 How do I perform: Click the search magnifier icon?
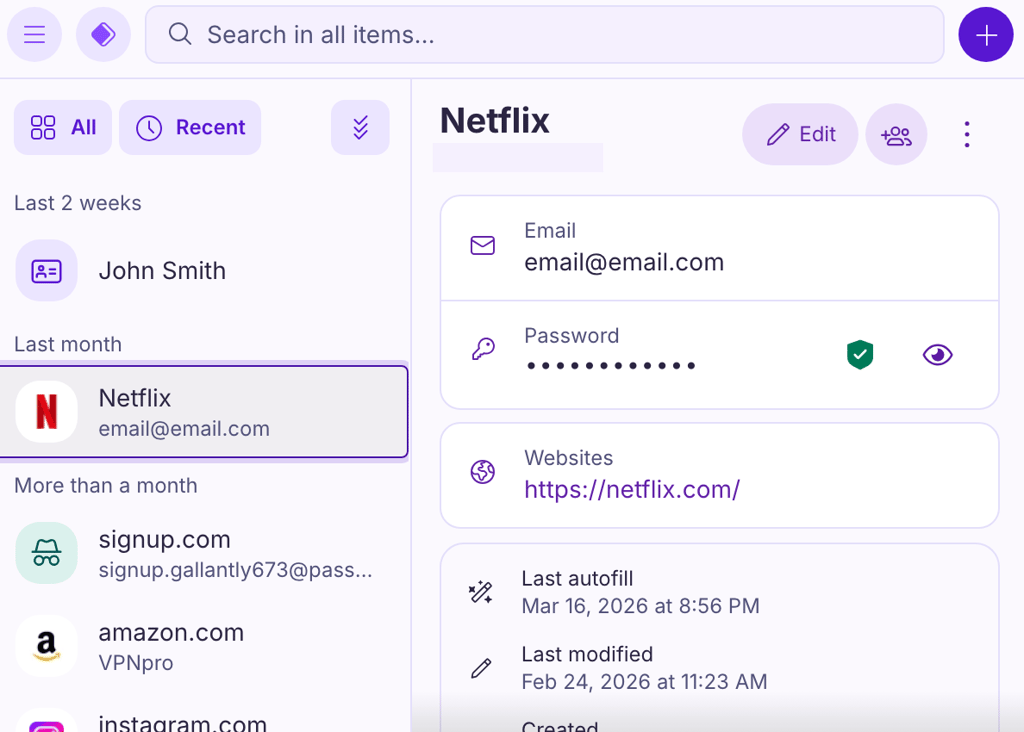pyautogui.click(x=180, y=34)
